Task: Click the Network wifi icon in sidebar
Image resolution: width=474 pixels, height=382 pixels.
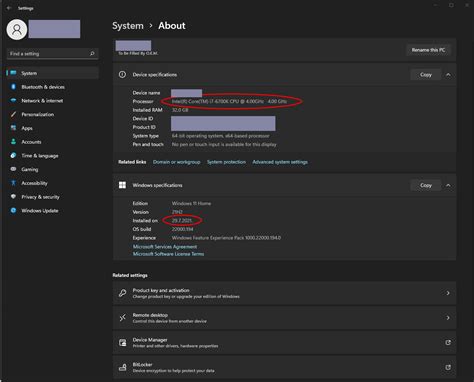Action: point(13,100)
